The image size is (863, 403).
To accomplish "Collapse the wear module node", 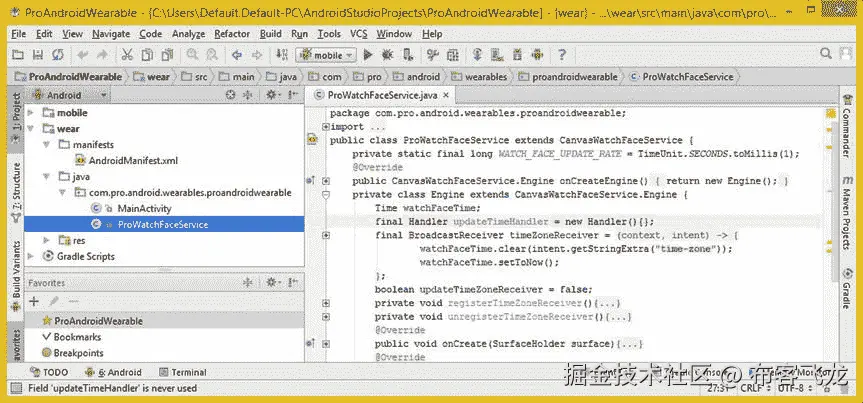I will pos(31,129).
